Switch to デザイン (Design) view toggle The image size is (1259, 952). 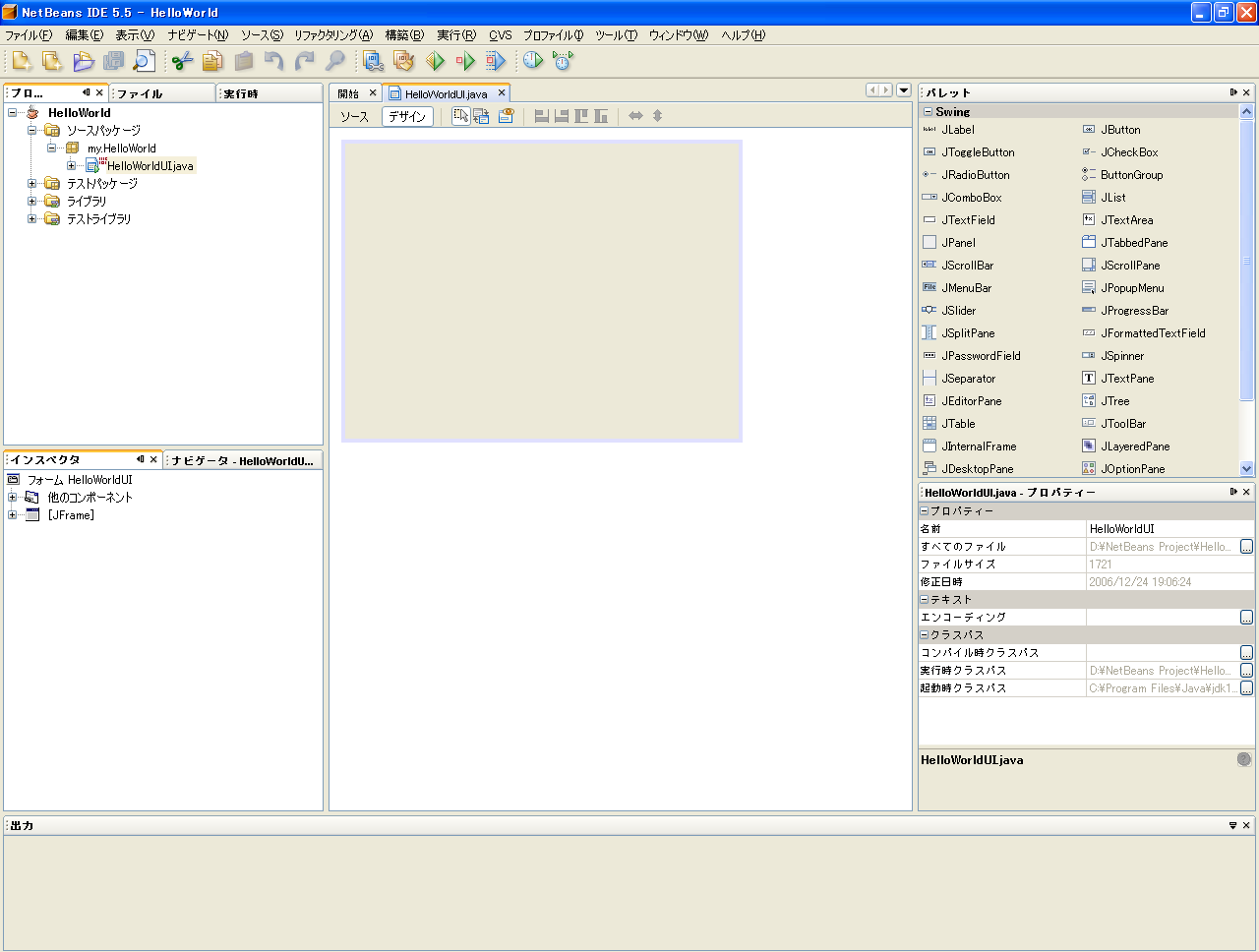point(407,116)
